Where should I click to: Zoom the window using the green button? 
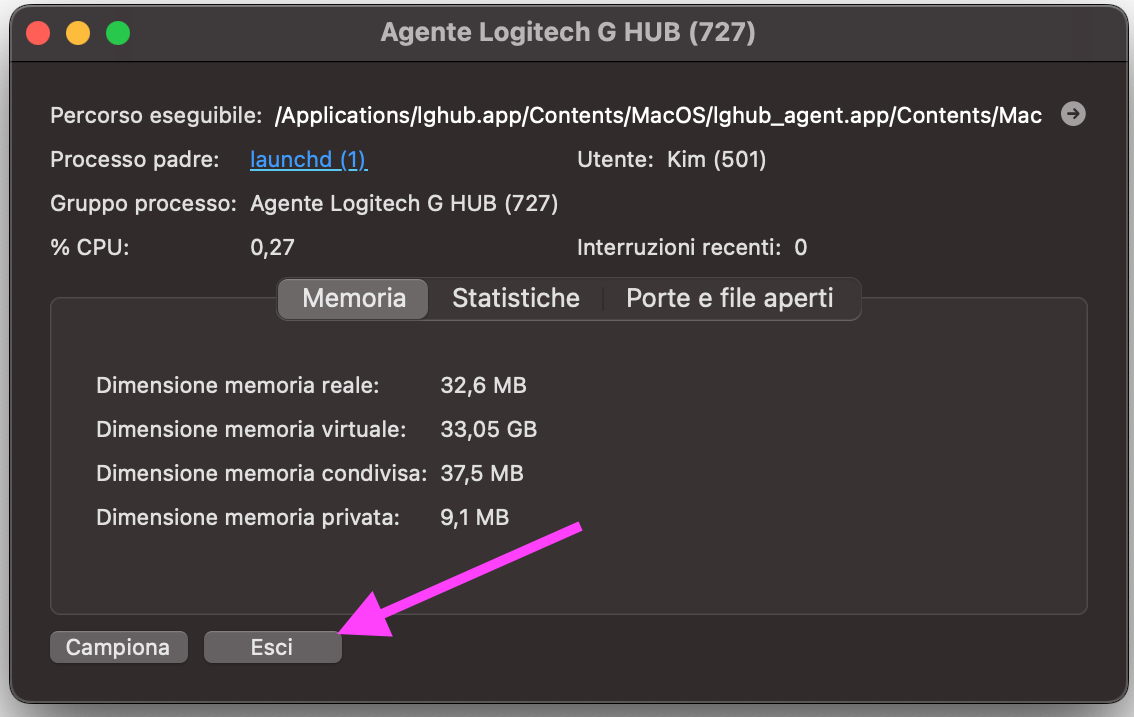coord(118,33)
